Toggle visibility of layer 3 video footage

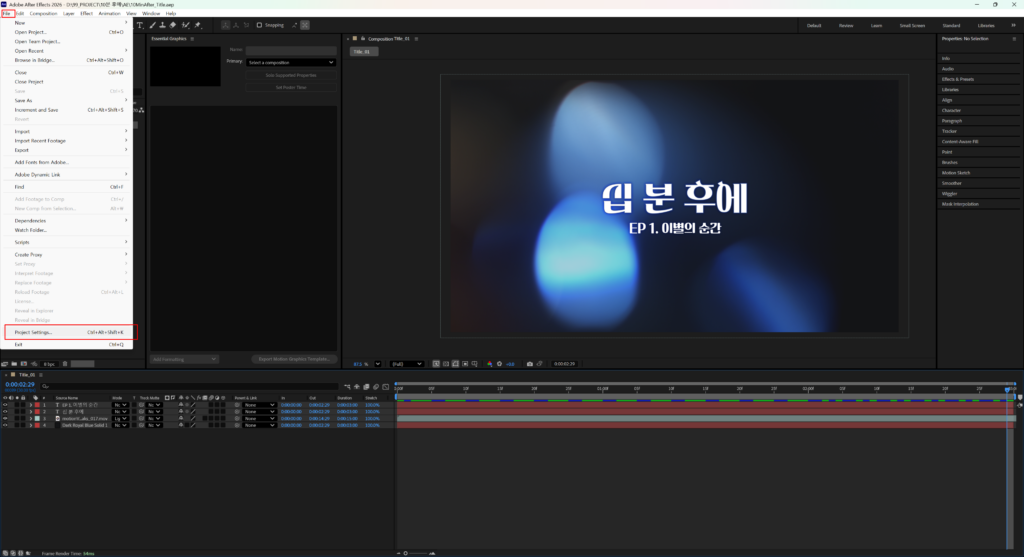click(x=5, y=418)
